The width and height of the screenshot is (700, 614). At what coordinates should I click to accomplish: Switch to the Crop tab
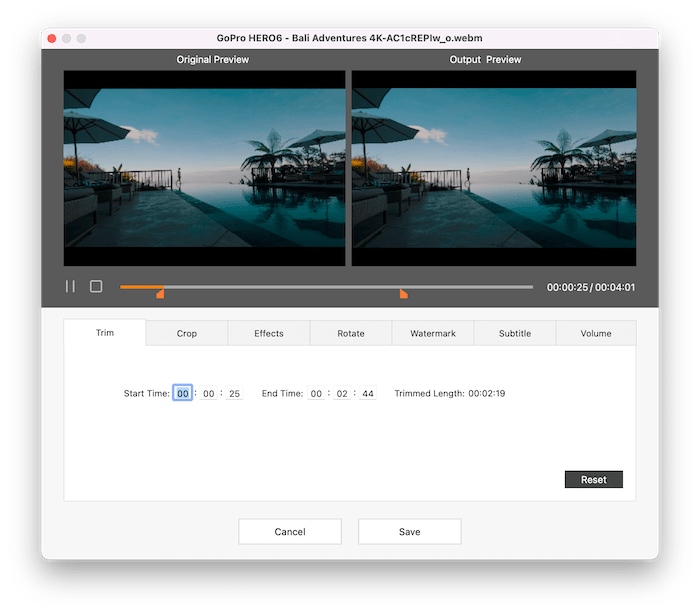(187, 333)
